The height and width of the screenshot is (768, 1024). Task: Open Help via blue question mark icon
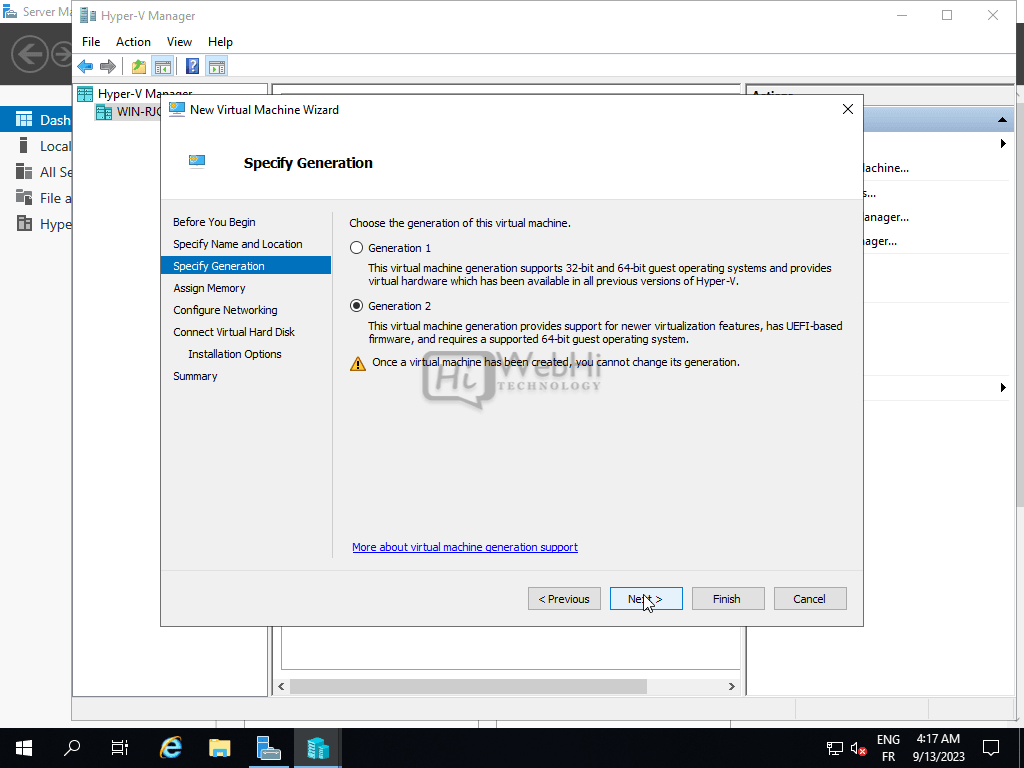[x=192, y=67]
